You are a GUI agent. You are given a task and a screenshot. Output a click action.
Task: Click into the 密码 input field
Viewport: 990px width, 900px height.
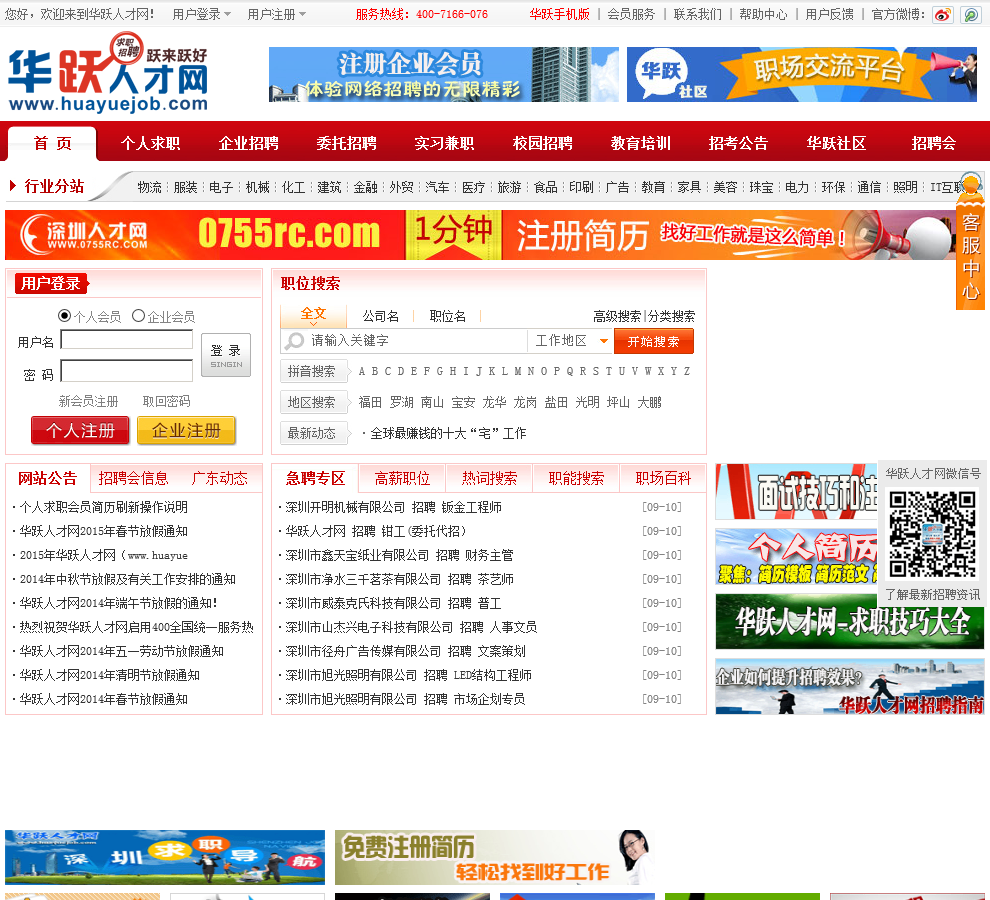point(127,371)
